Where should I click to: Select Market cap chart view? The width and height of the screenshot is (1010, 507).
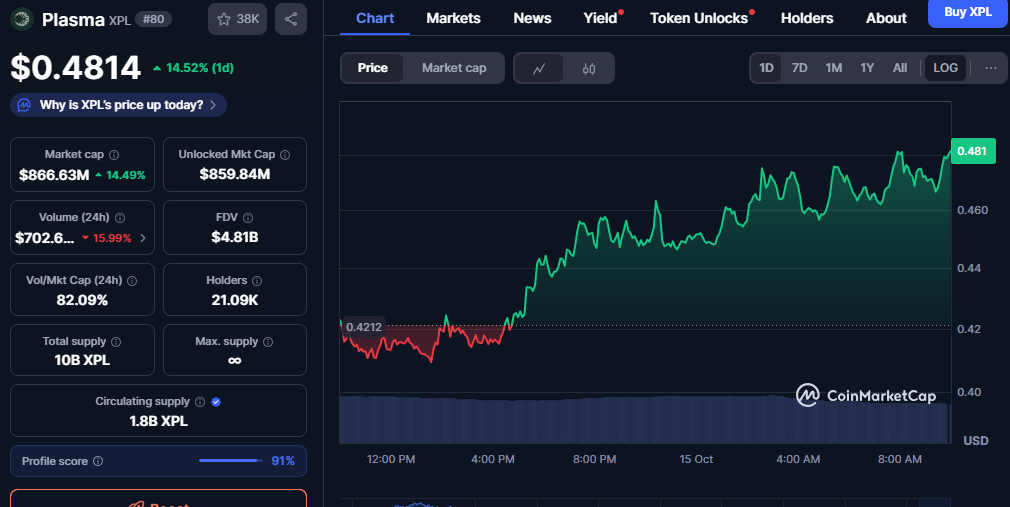point(454,68)
